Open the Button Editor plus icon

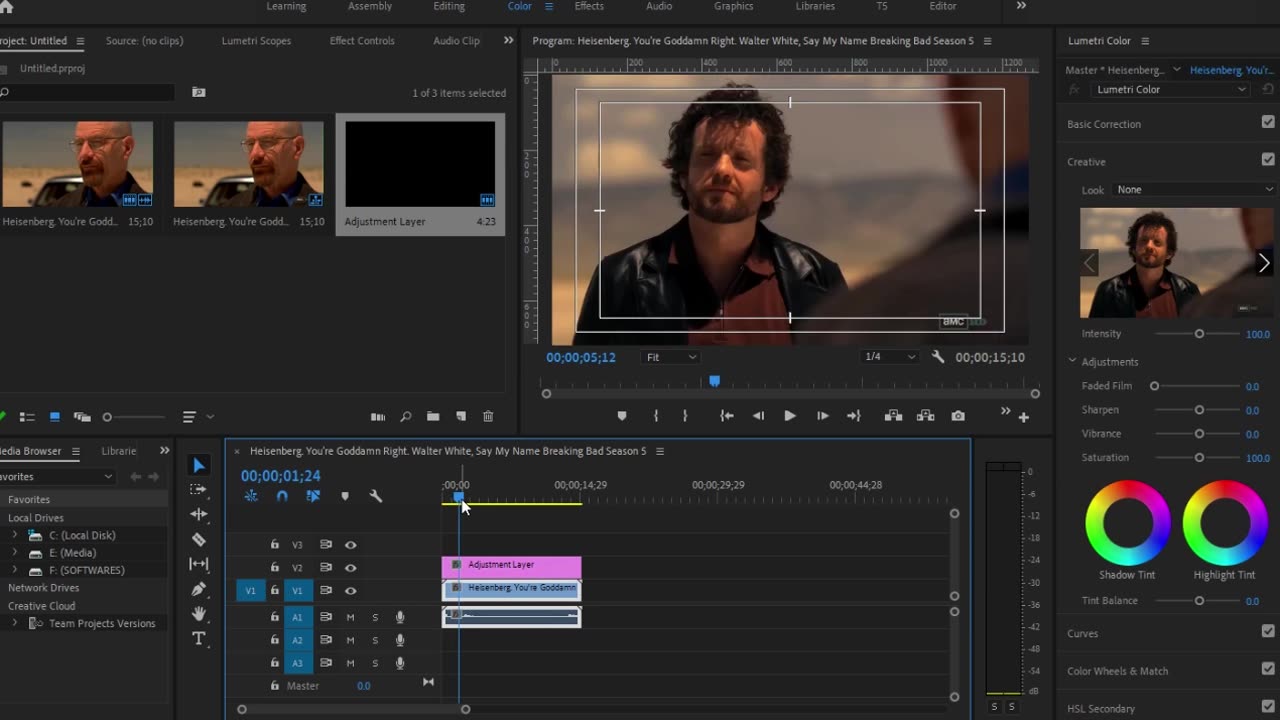(x=1023, y=417)
